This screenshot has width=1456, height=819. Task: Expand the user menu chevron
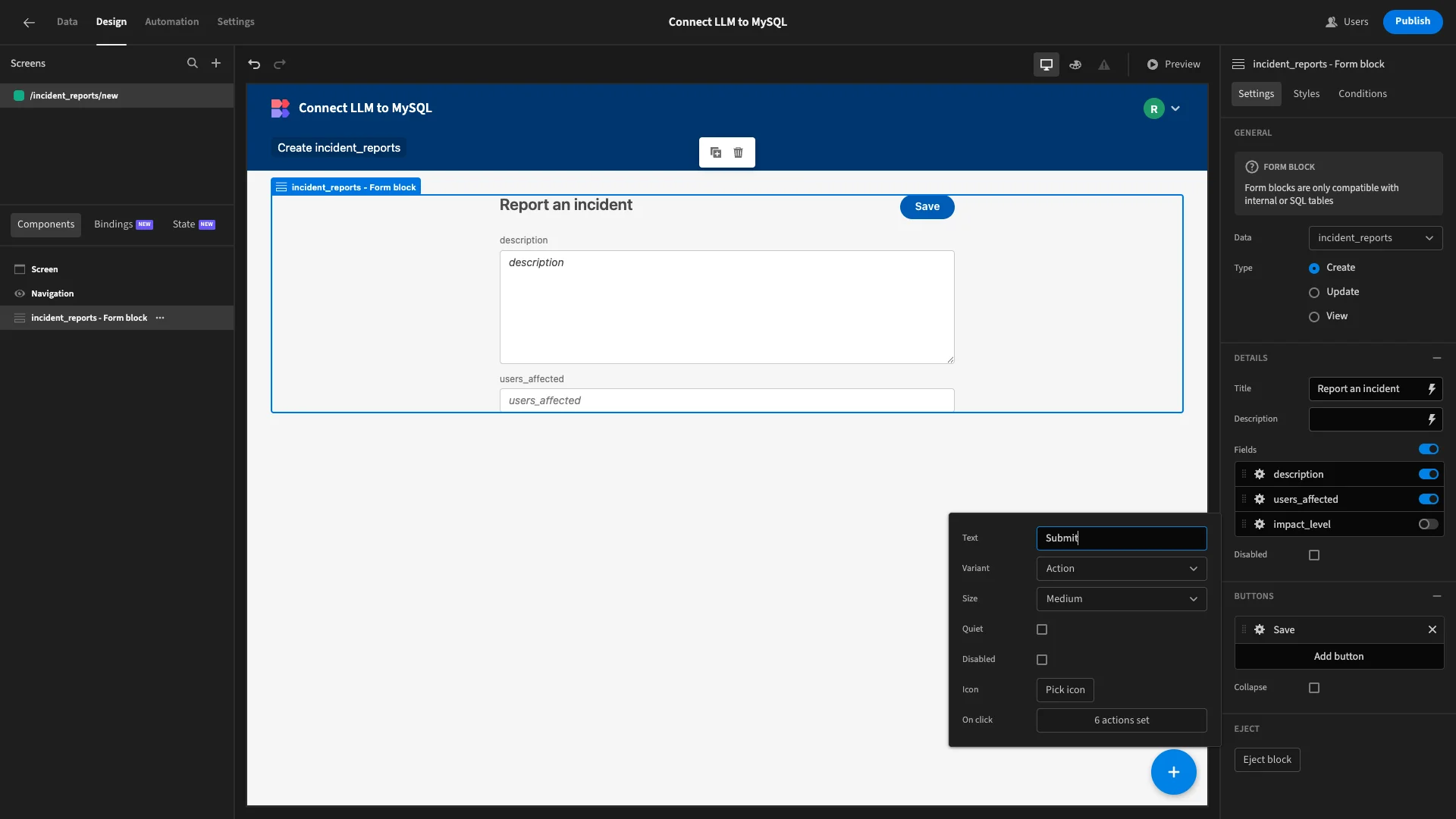tap(1175, 108)
